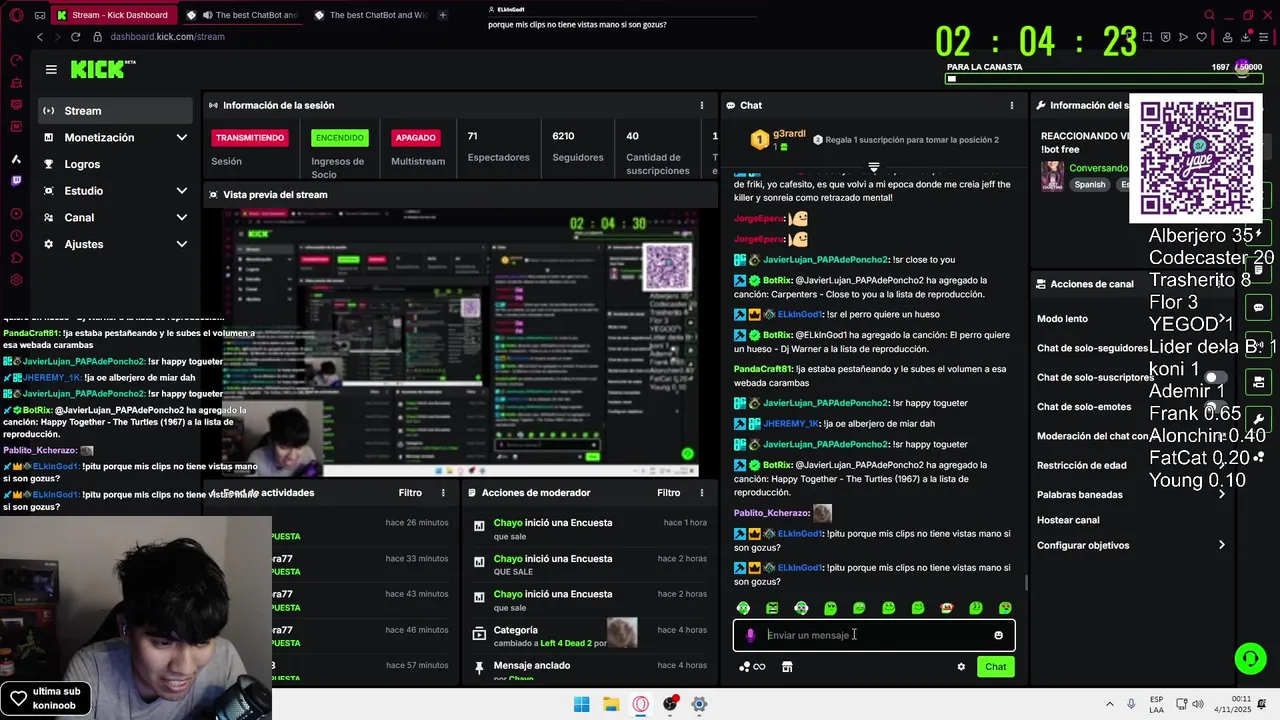1280x720 pixels.
Task: Open Windows Start menu
Action: pos(581,704)
